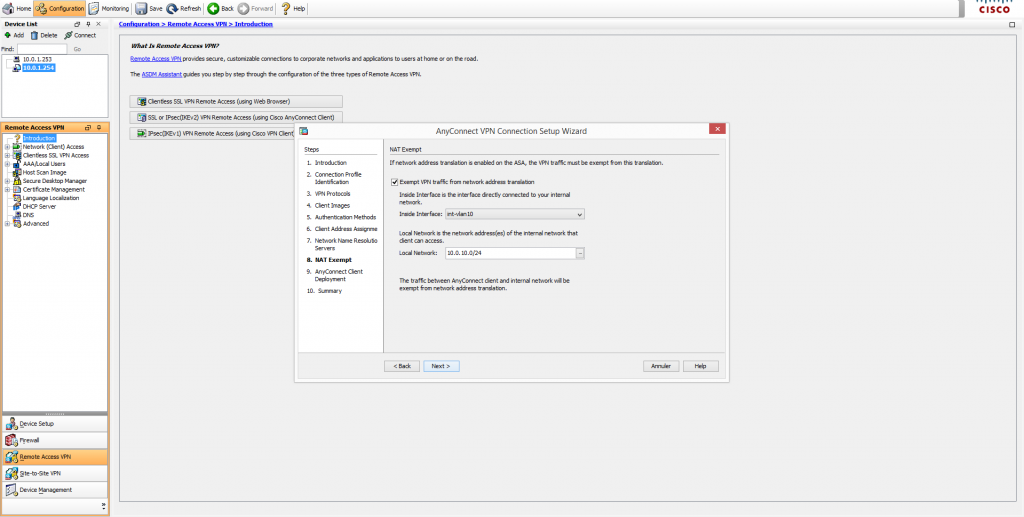Viewport: 1024px width, 517px height.
Task: Click Secure Desktop Manager icon
Action: click(x=17, y=181)
